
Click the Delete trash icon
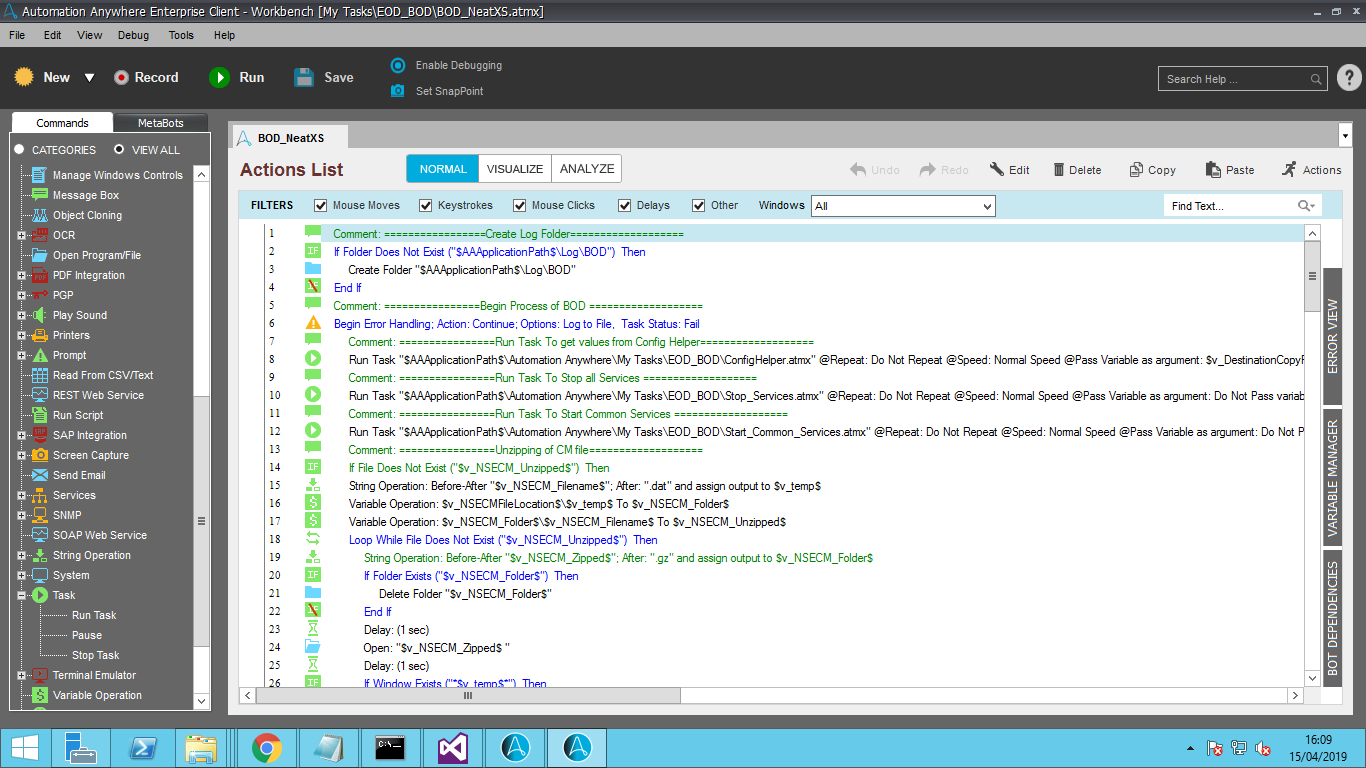(1059, 170)
